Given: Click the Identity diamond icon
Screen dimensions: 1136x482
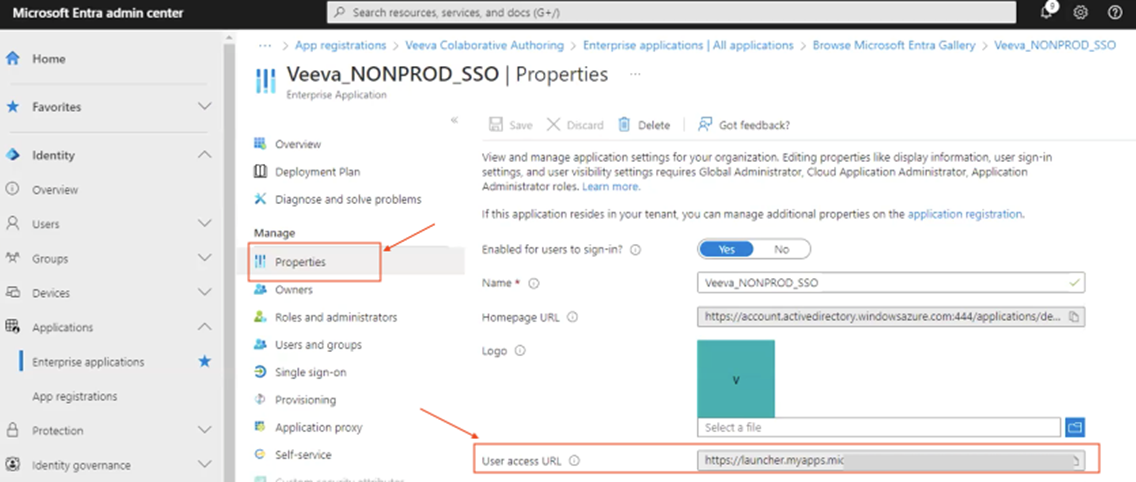Looking at the screenshot, I should coord(12,155).
